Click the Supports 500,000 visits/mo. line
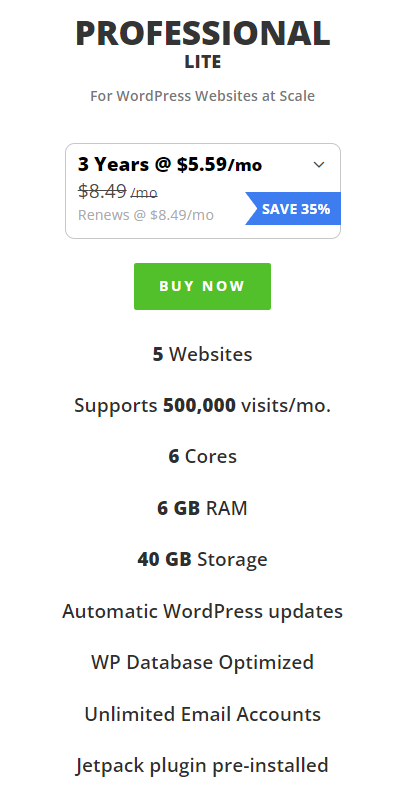Viewport: 420px width, 797px height. [202, 406]
